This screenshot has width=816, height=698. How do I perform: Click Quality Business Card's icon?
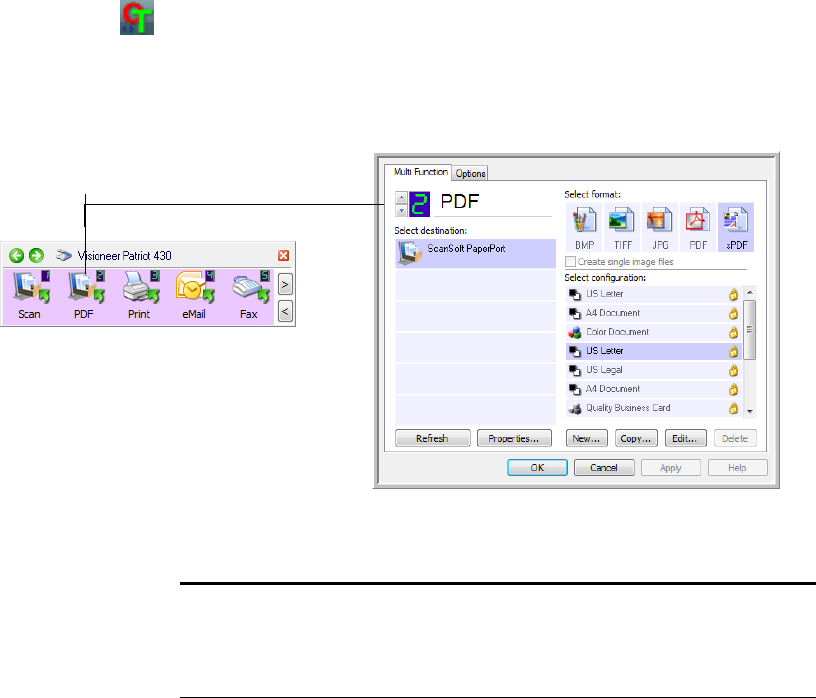point(575,409)
